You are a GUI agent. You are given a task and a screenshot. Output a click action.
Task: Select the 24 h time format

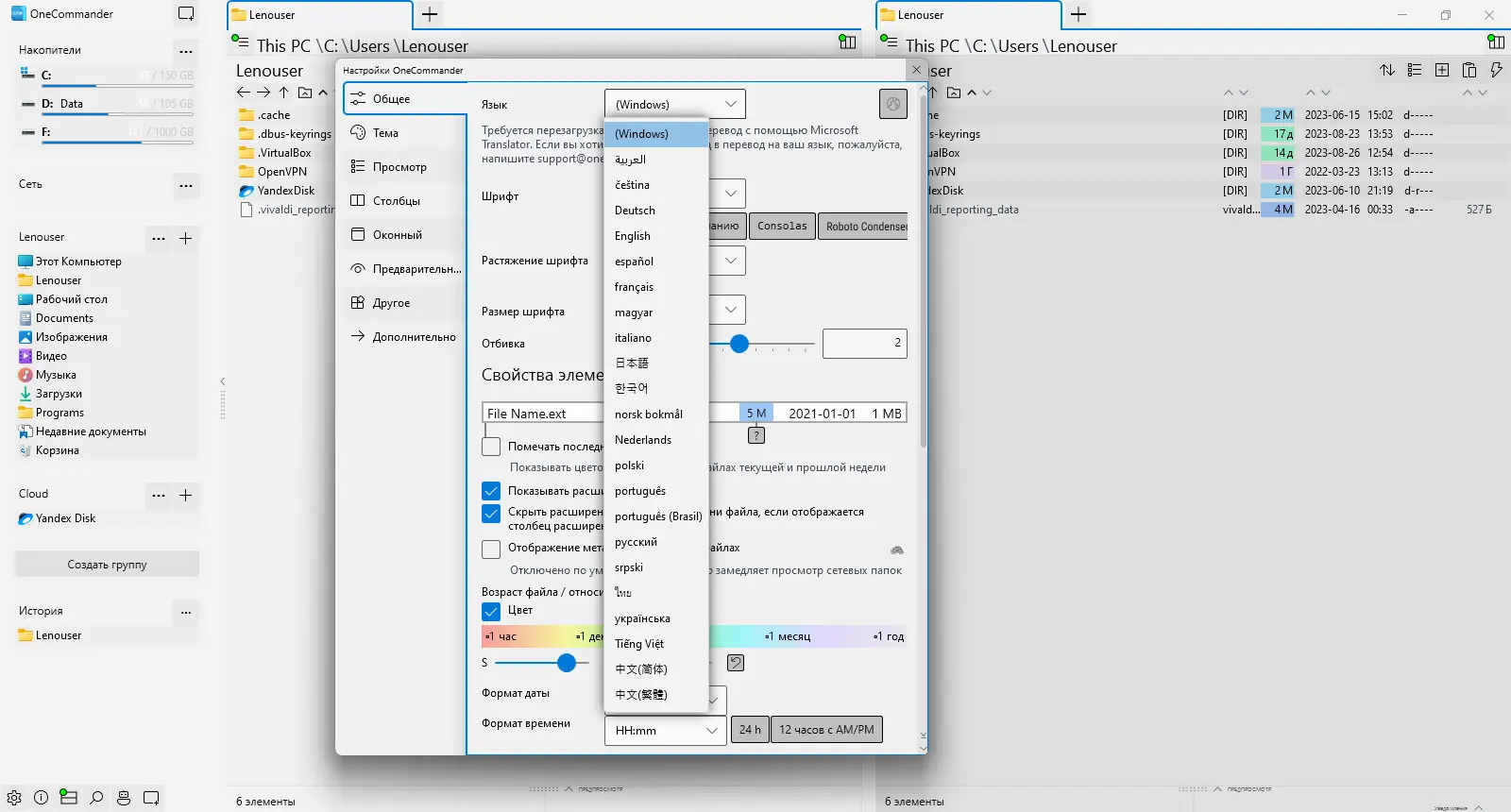coord(750,730)
